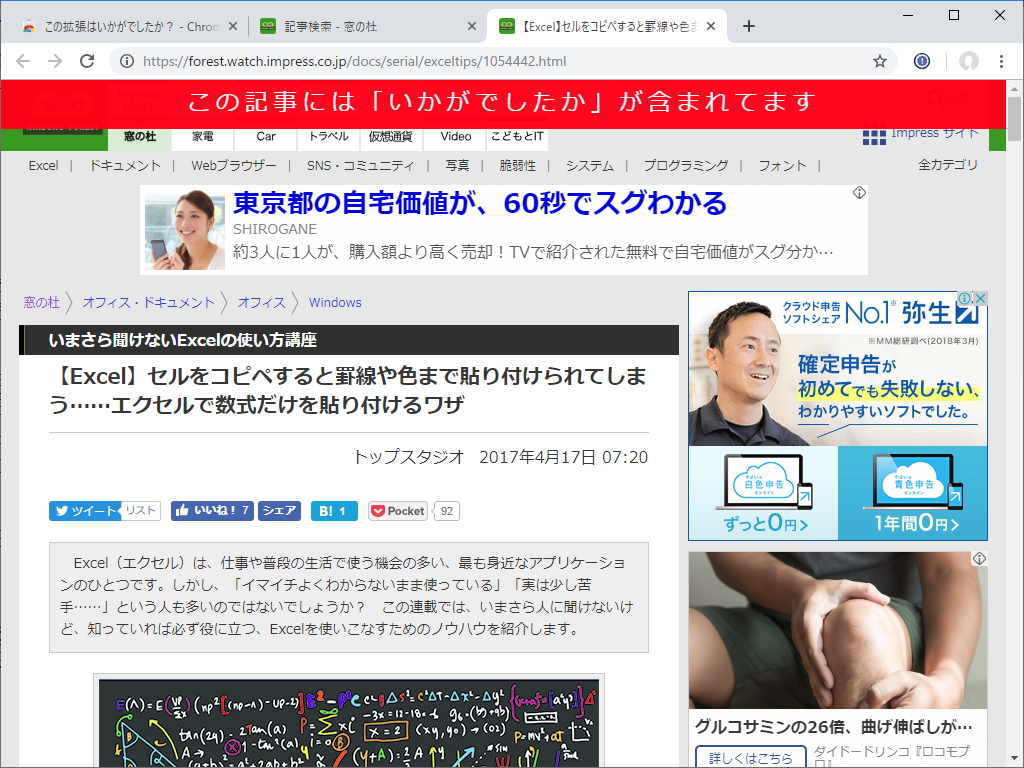The width and height of the screenshot is (1024, 768).
Task: Toggle the bookmark star for this page
Action: point(880,60)
